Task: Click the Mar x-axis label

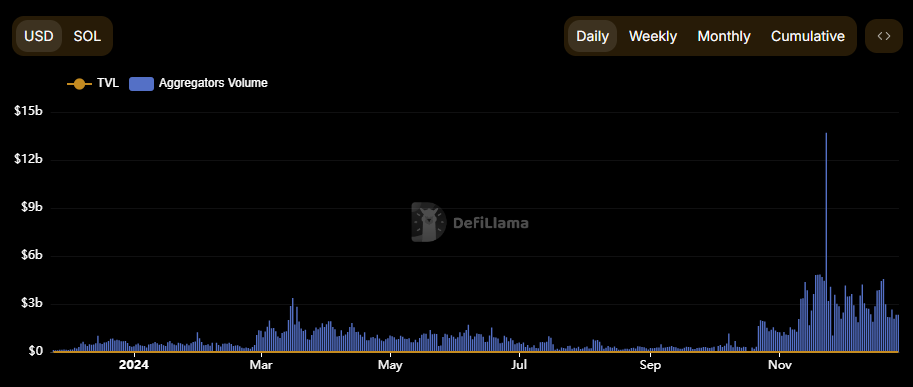Action: point(261,365)
